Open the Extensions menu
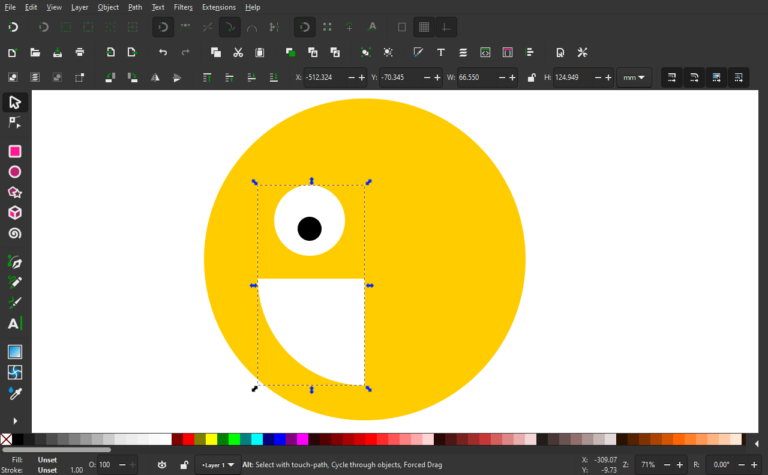This screenshot has height=475, width=768. [219, 7]
